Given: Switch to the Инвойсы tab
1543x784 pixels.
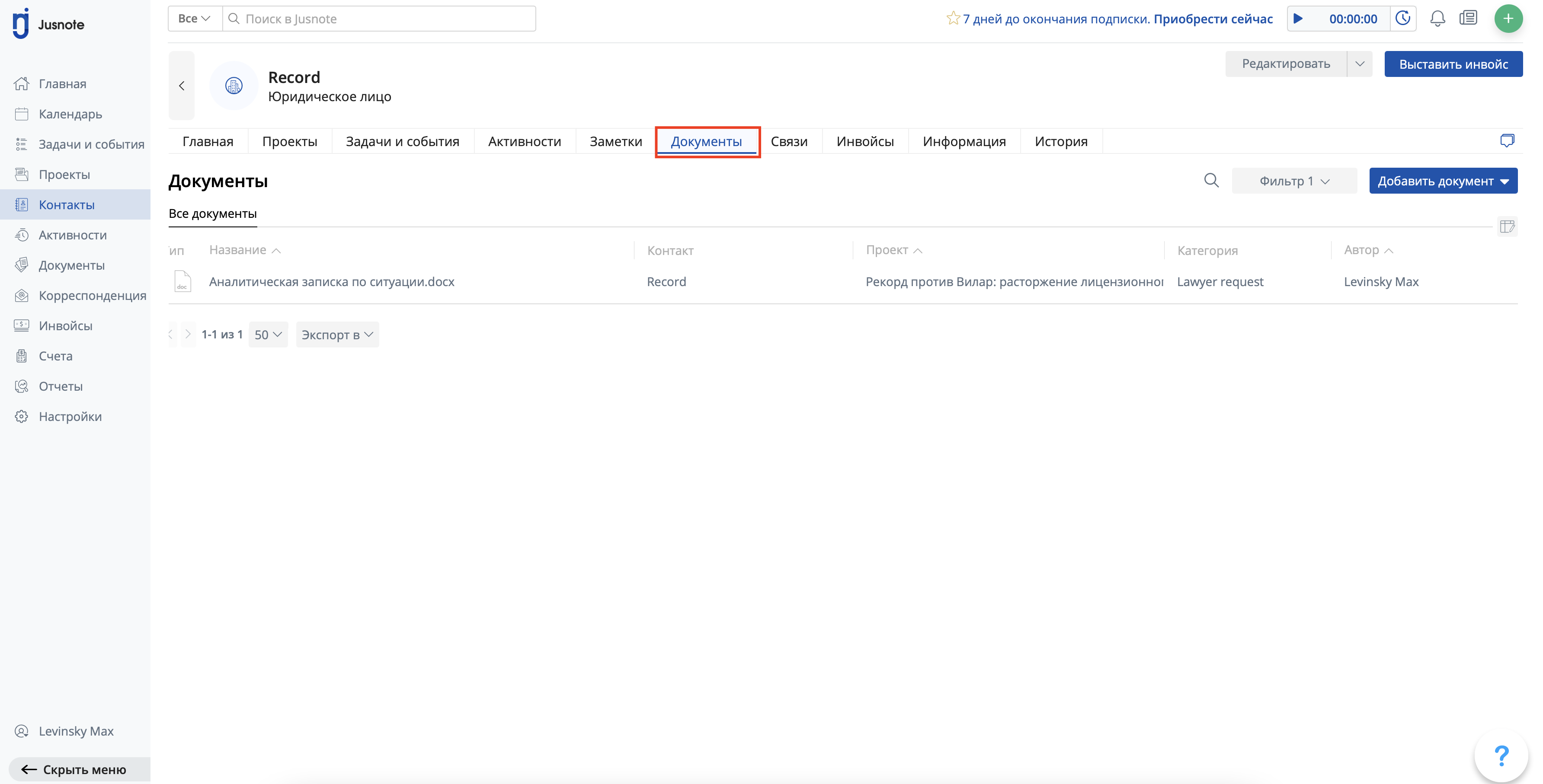Looking at the screenshot, I should [864, 141].
